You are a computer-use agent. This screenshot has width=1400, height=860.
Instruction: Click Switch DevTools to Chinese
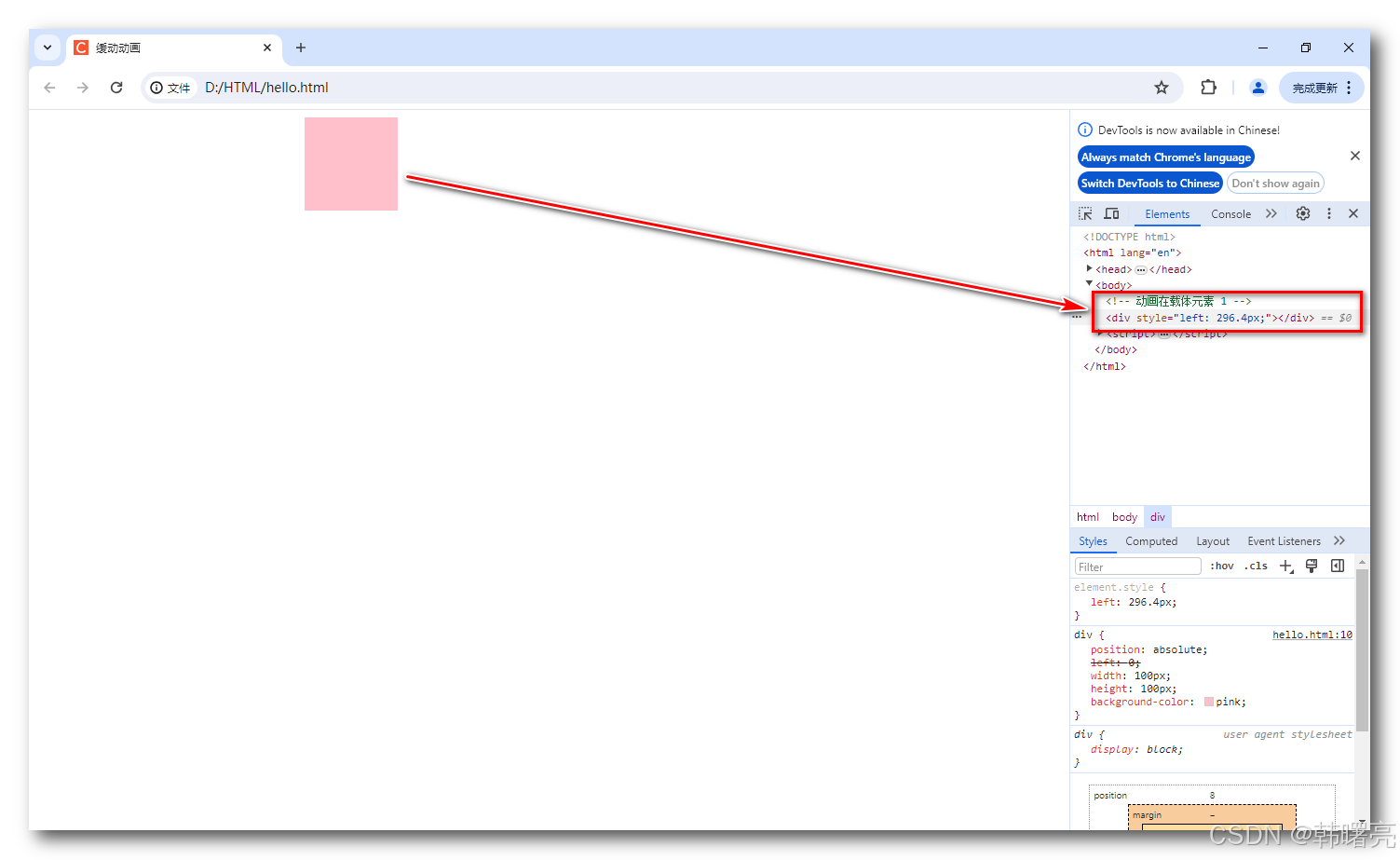1149,184
